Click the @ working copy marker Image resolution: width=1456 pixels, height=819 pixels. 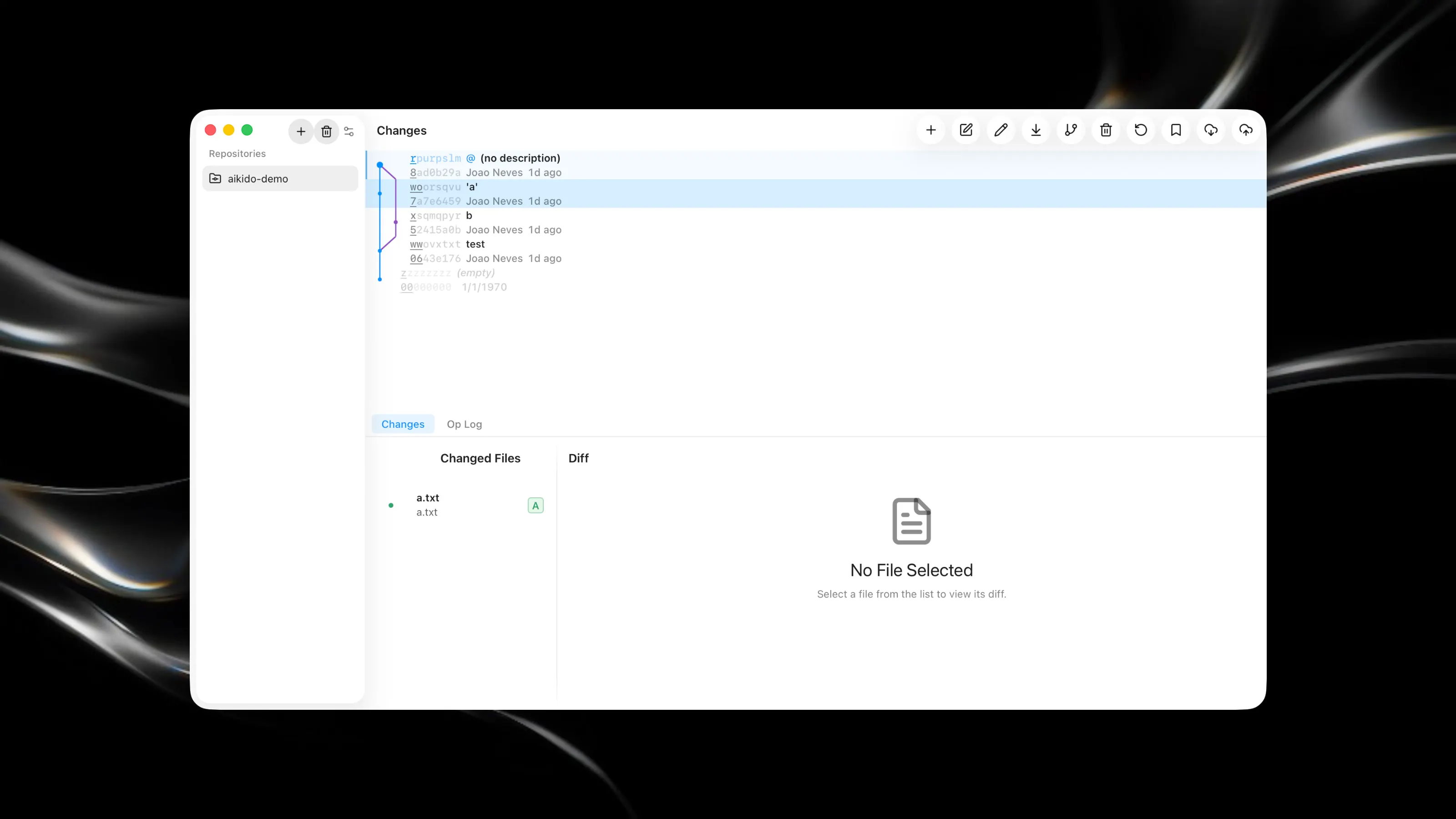(471, 158)
